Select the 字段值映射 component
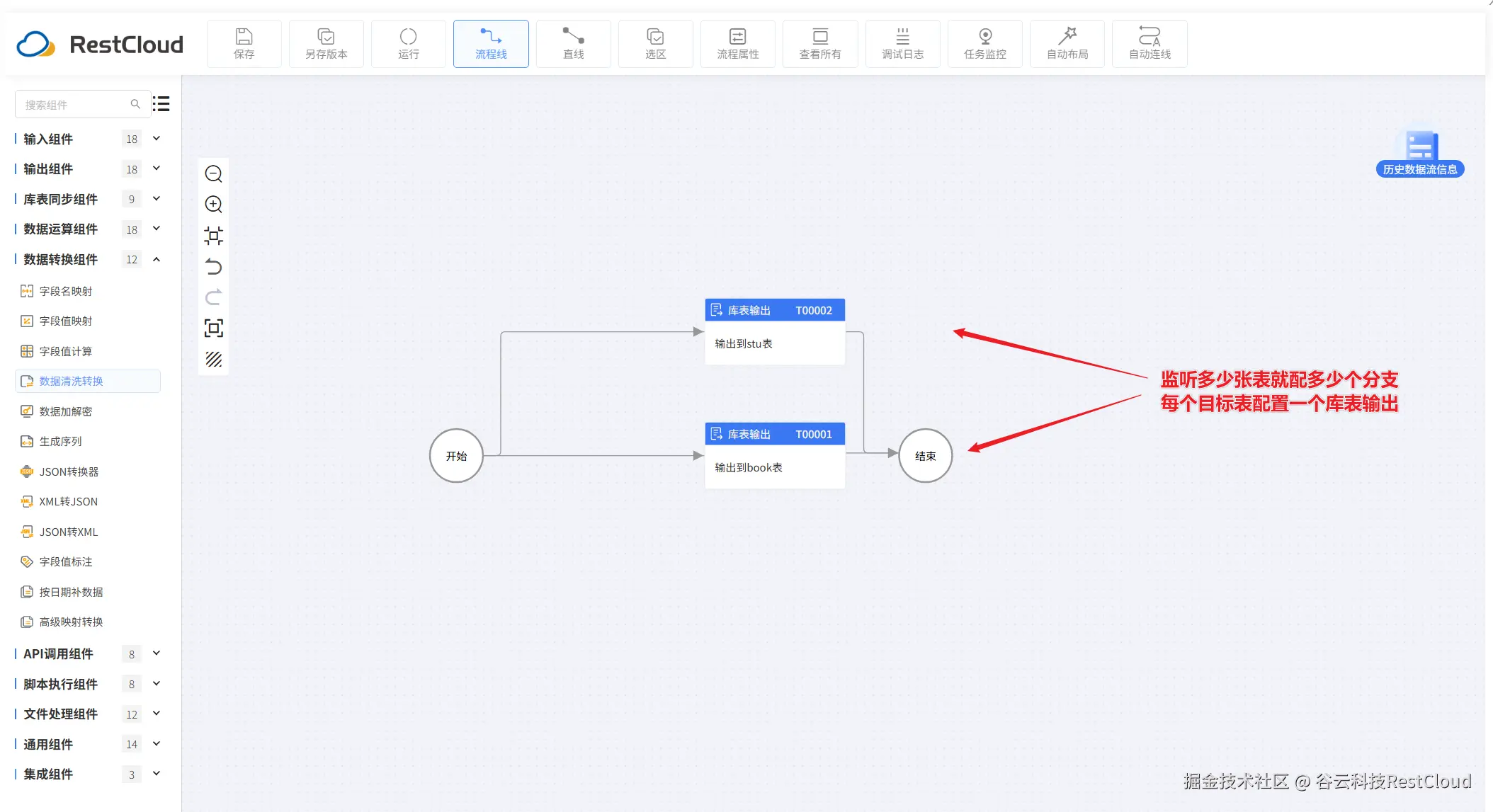The image size is (1493, 812). pyautogui.click(x=88, y=321)
